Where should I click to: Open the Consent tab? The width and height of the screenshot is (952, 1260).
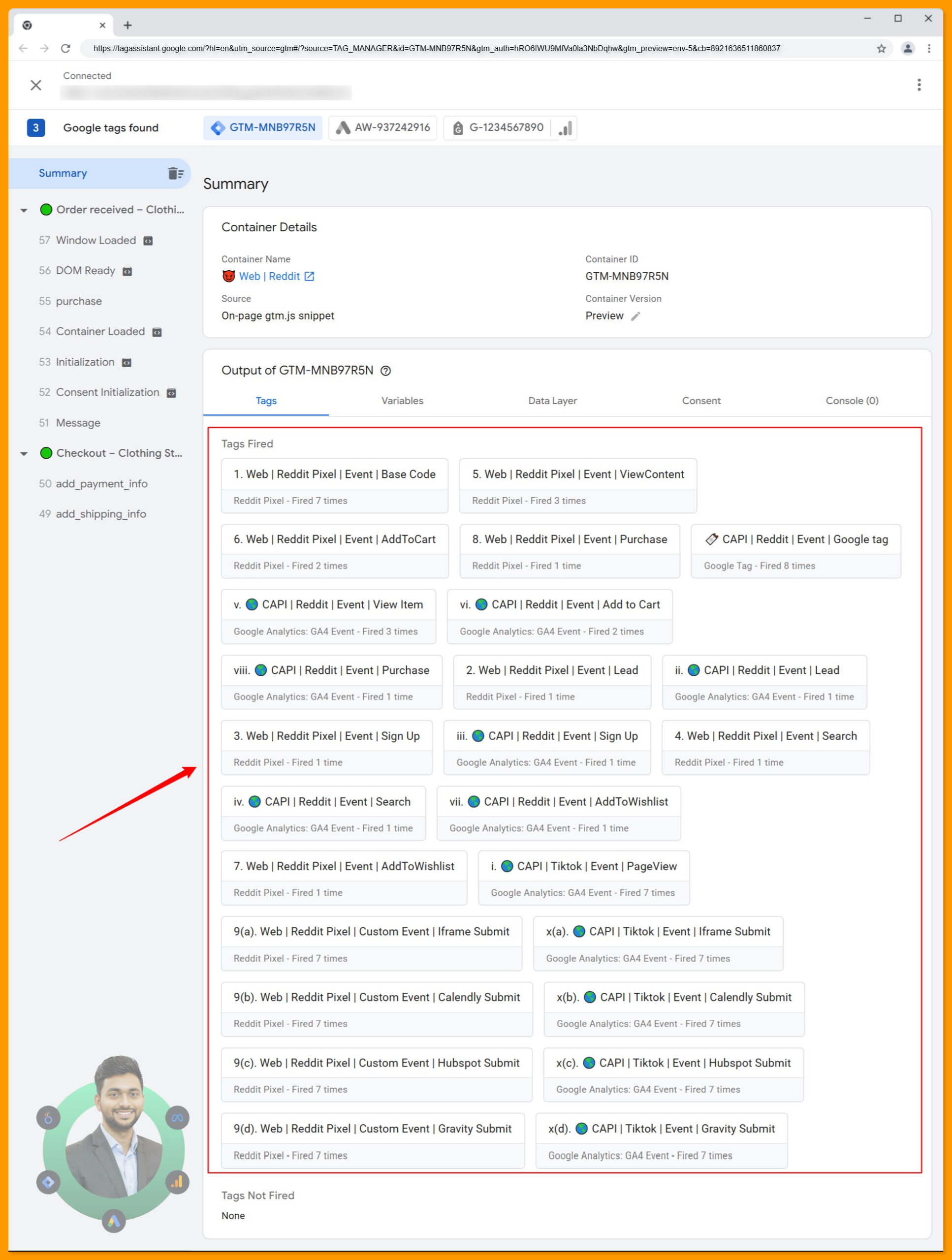(701, 401)
